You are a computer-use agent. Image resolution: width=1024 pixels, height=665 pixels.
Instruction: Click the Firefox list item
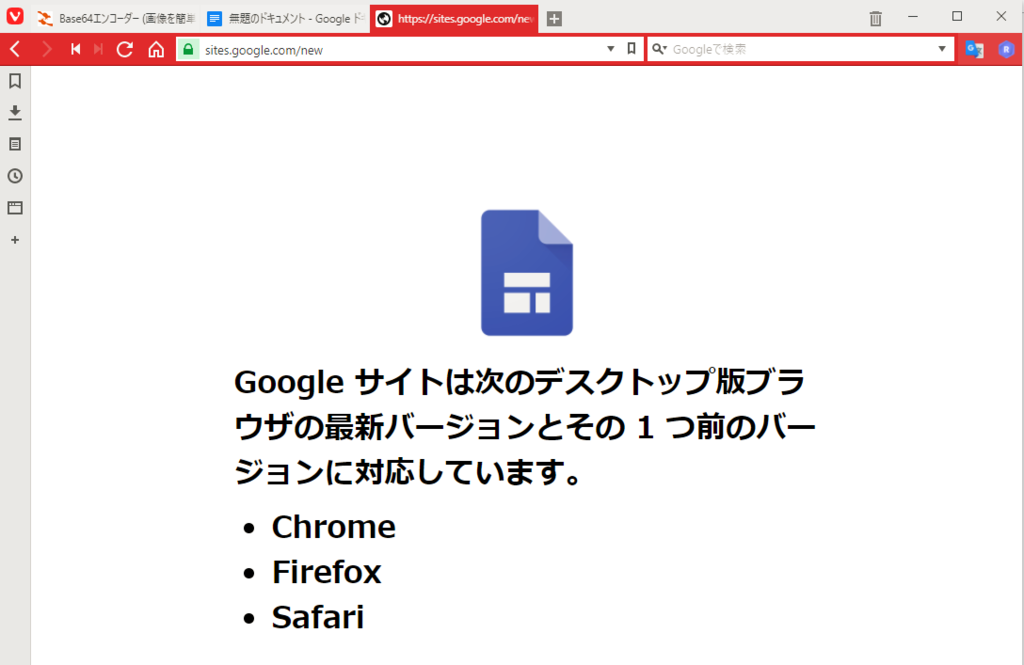tap(327, 572)
